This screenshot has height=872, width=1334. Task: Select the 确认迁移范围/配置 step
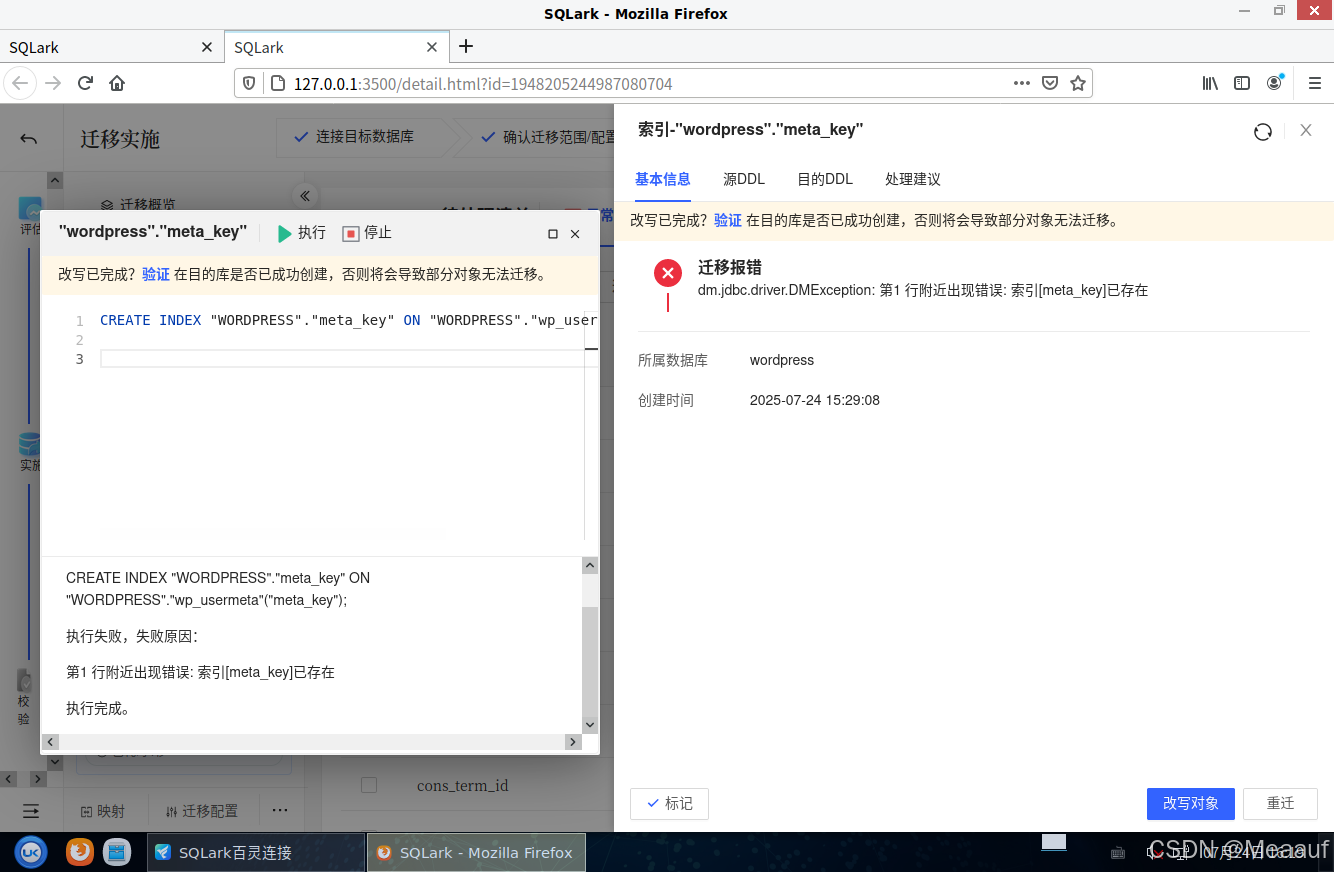548,137
